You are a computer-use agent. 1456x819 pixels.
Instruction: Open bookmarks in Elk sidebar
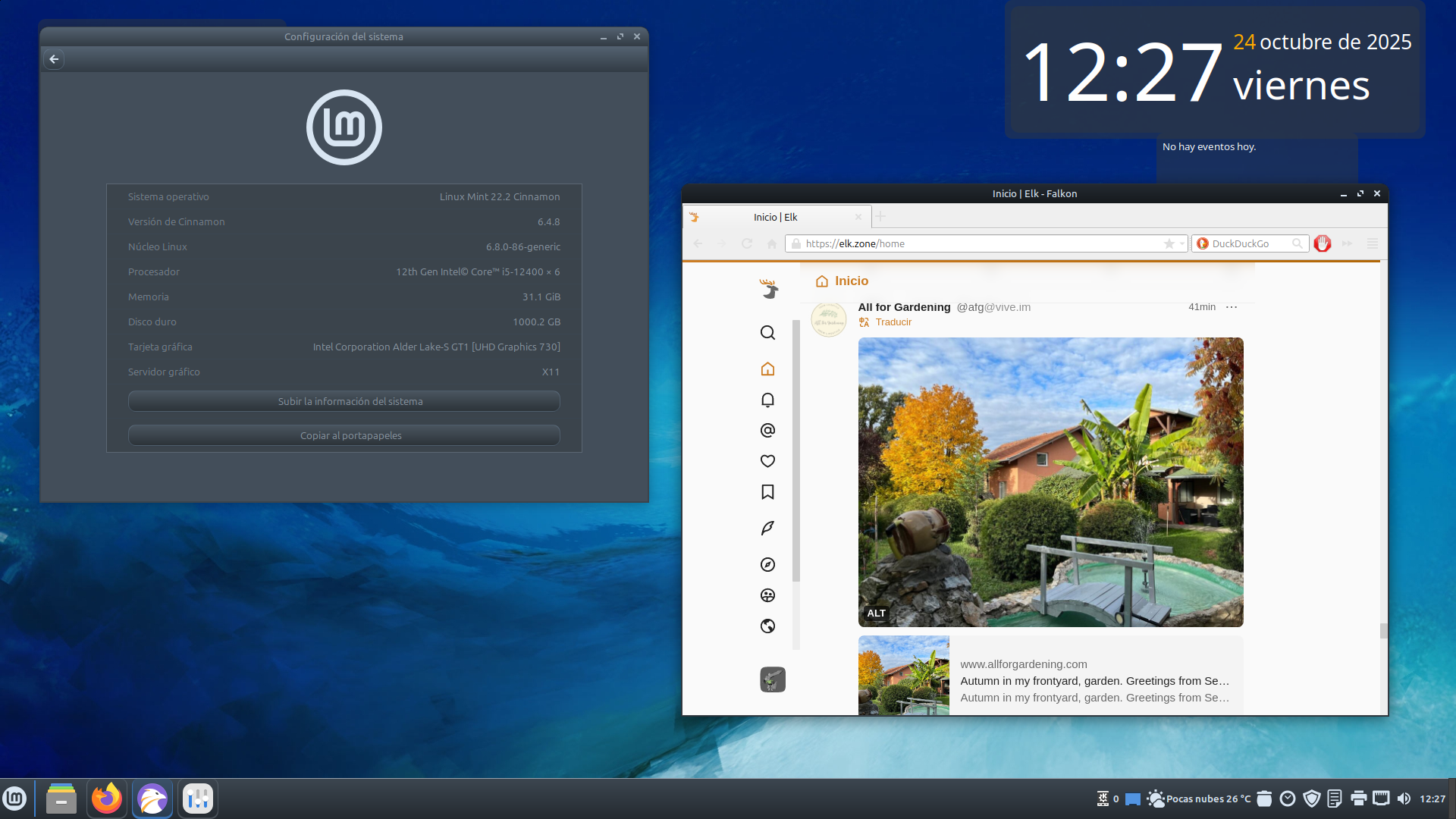click(x=767, y=492)
